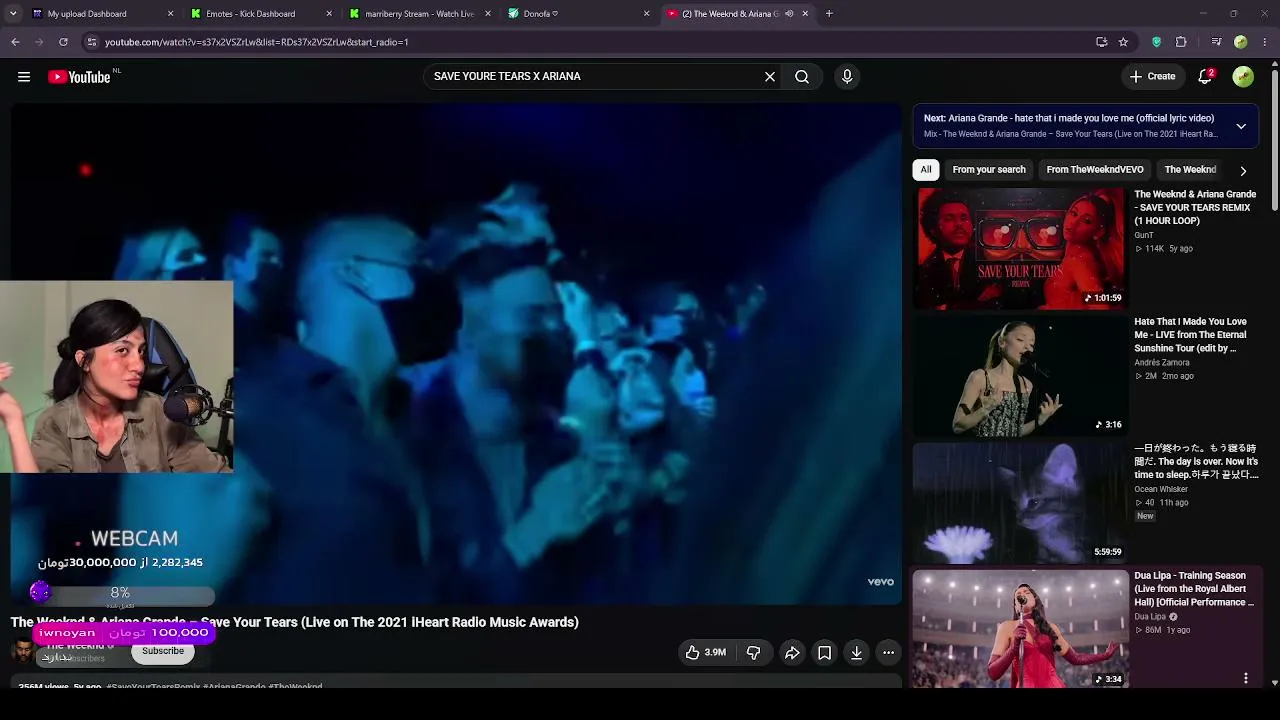Viewport: 1280px width, 720px height.
Task: Click the VEVO watermark in the player
Action: pos(880,582)
